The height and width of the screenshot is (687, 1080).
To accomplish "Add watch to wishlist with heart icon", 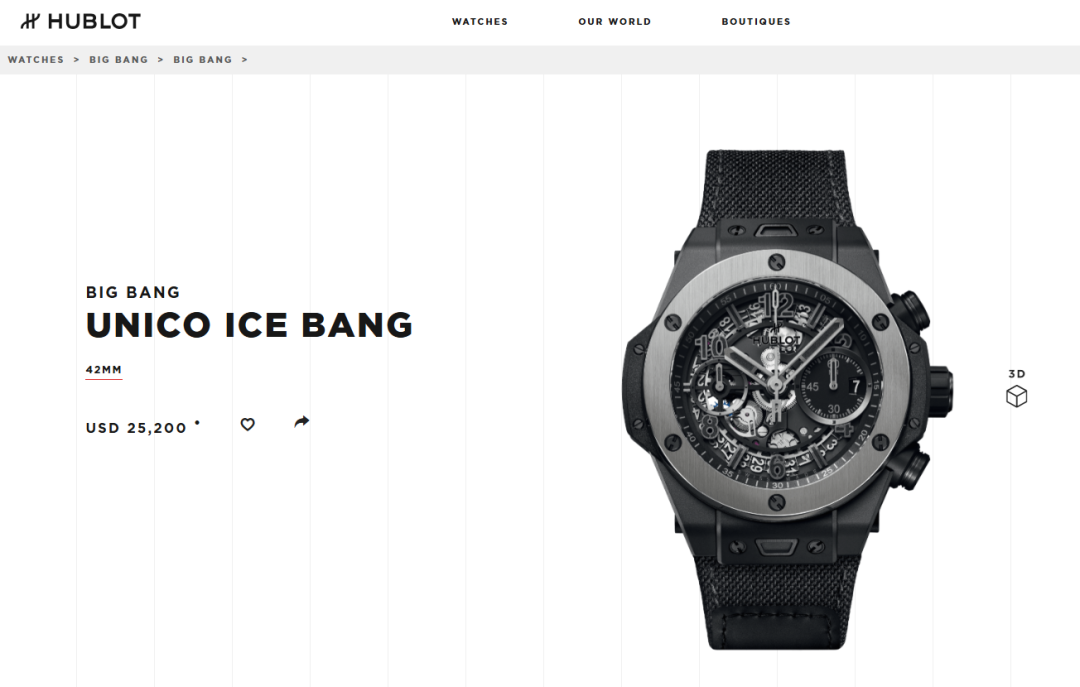I will tap(247, 424).
